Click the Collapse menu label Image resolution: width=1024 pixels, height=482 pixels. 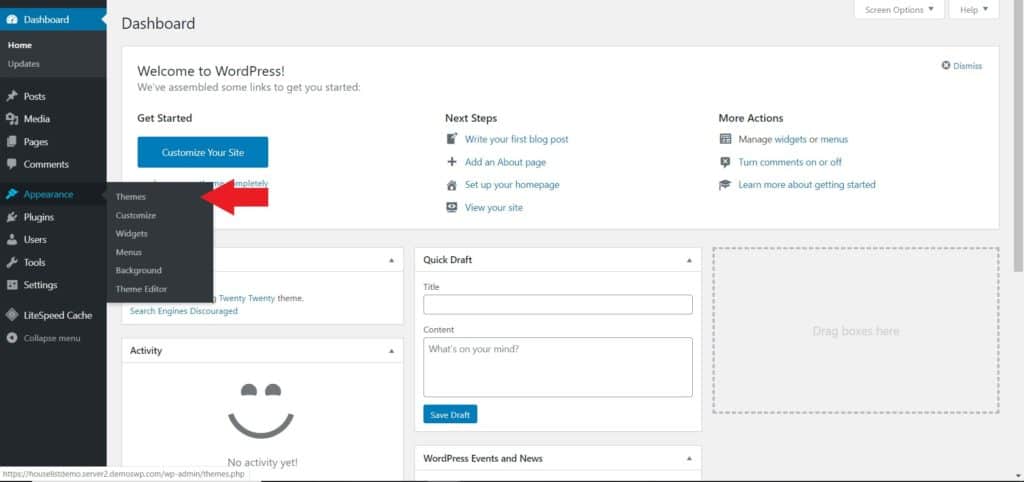tap(52, 338)
